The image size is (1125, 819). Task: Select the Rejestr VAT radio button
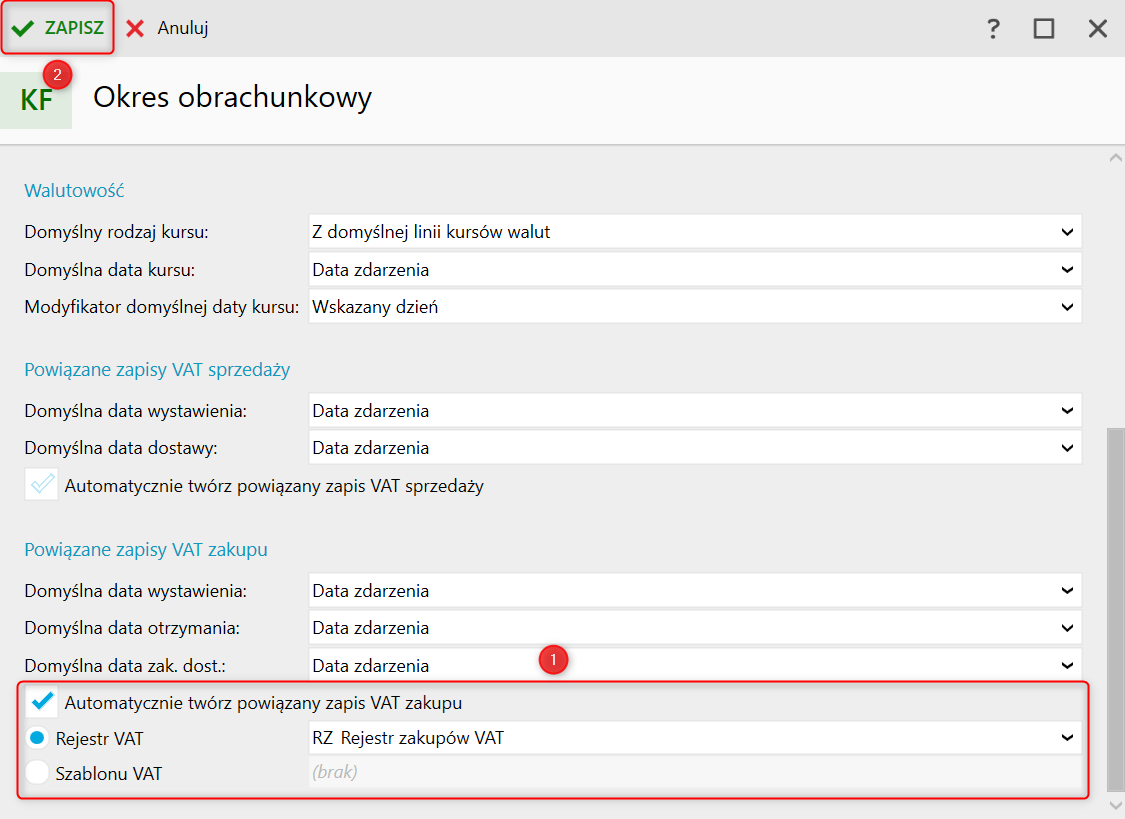pyautogui.click(x=37, y=739)
